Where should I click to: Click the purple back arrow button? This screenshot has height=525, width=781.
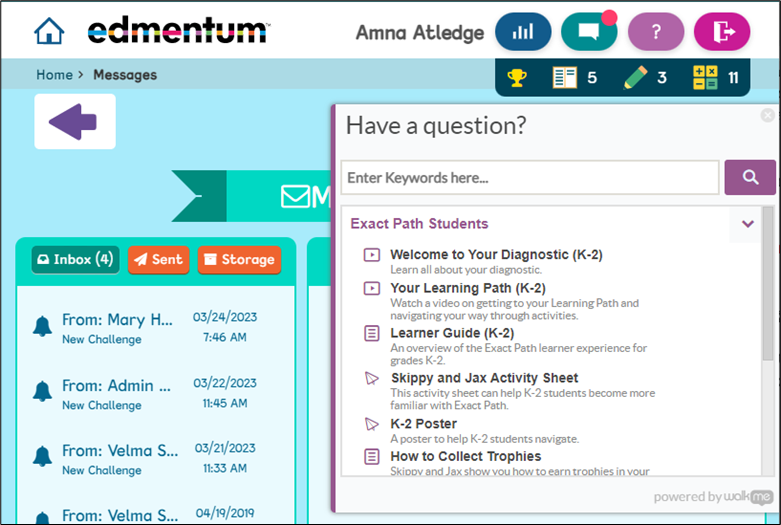(x=74, y=122)
